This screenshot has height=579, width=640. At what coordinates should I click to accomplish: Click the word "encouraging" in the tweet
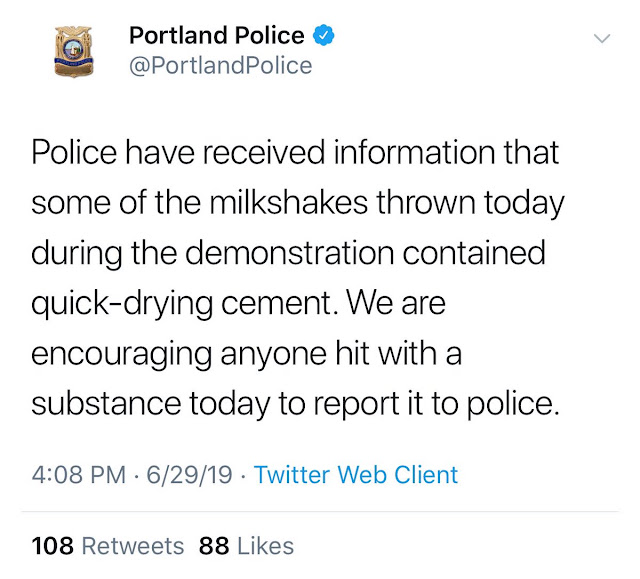click(121, 355)
